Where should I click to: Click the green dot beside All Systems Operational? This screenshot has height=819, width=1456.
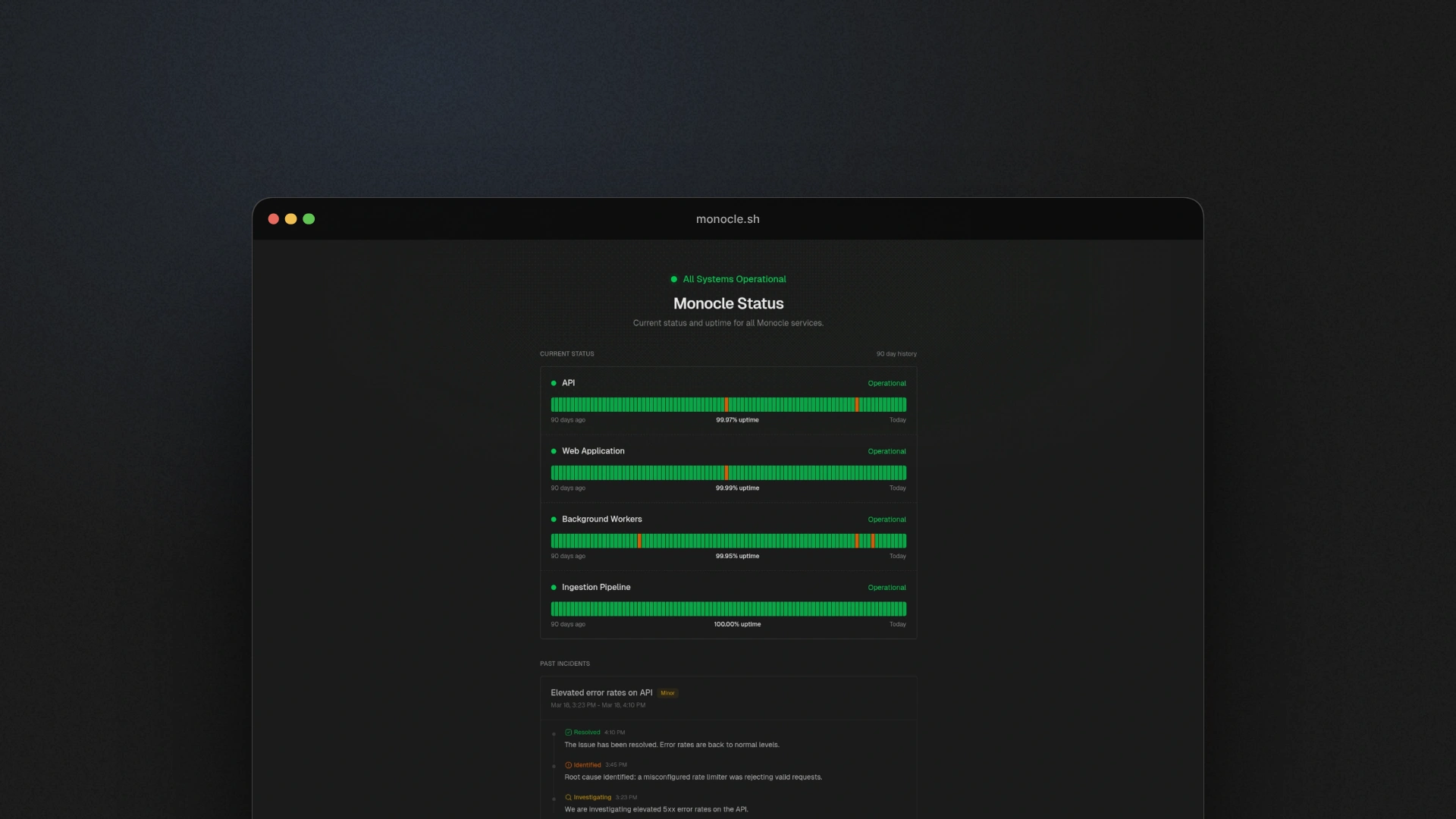(673, 279)
